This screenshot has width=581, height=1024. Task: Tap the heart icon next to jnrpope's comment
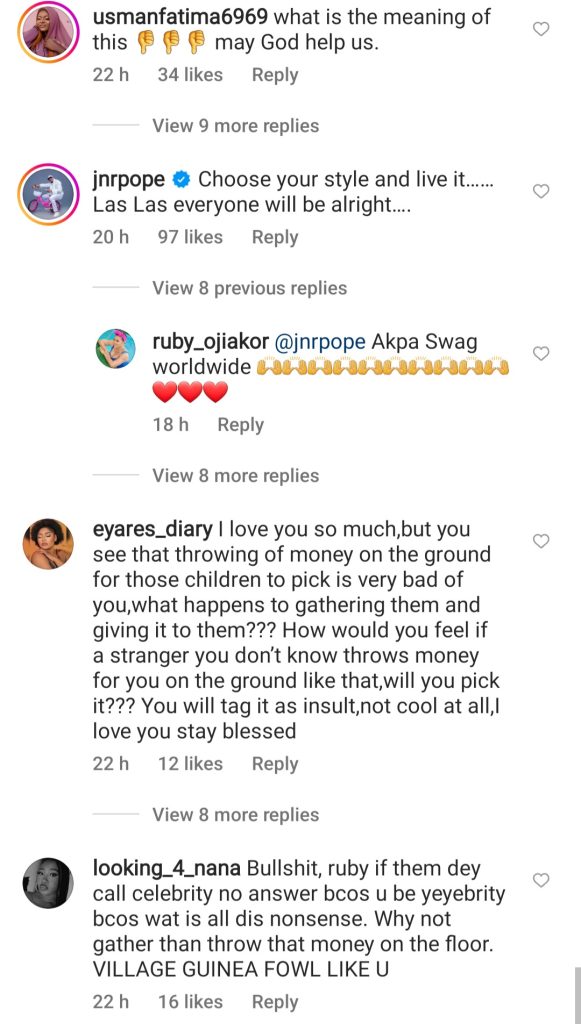[541, 191]
